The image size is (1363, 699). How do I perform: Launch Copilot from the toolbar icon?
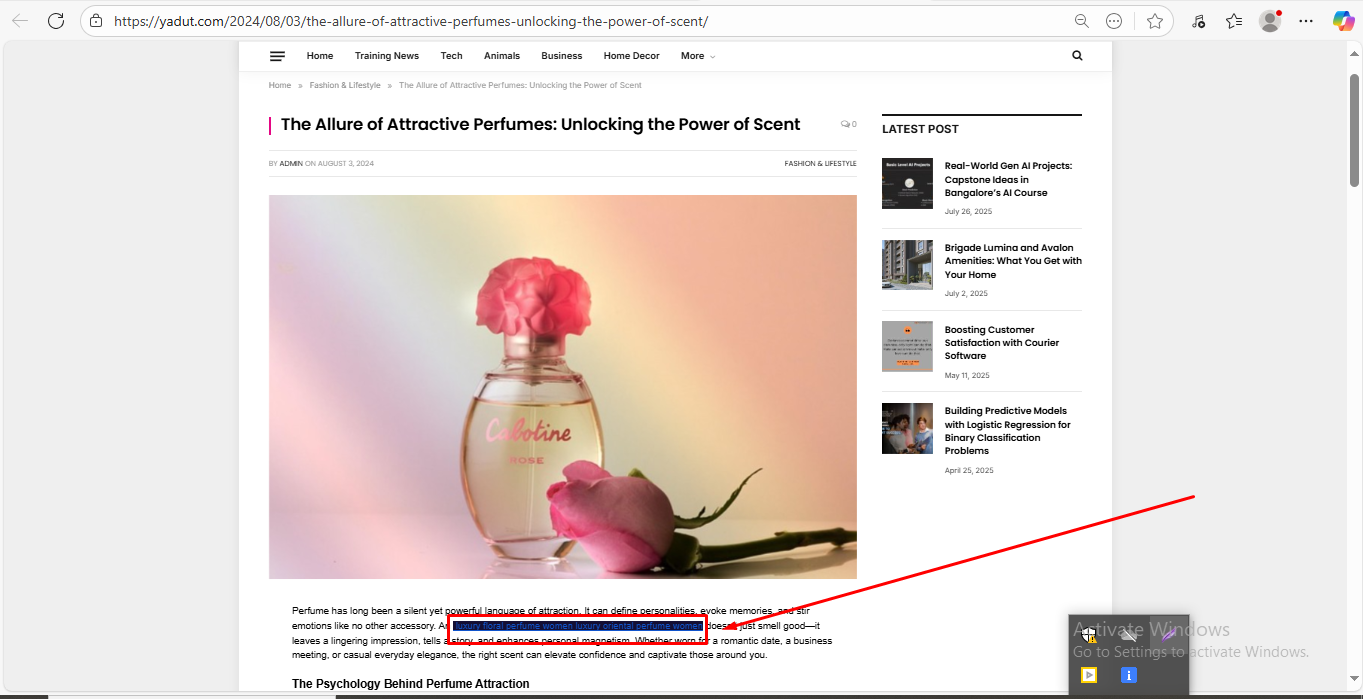pyautogui.click(x=1343, y=21)
